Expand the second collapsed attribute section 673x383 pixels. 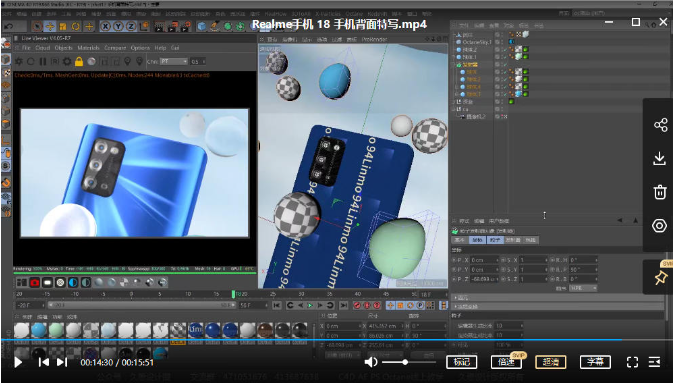(455, 306)
